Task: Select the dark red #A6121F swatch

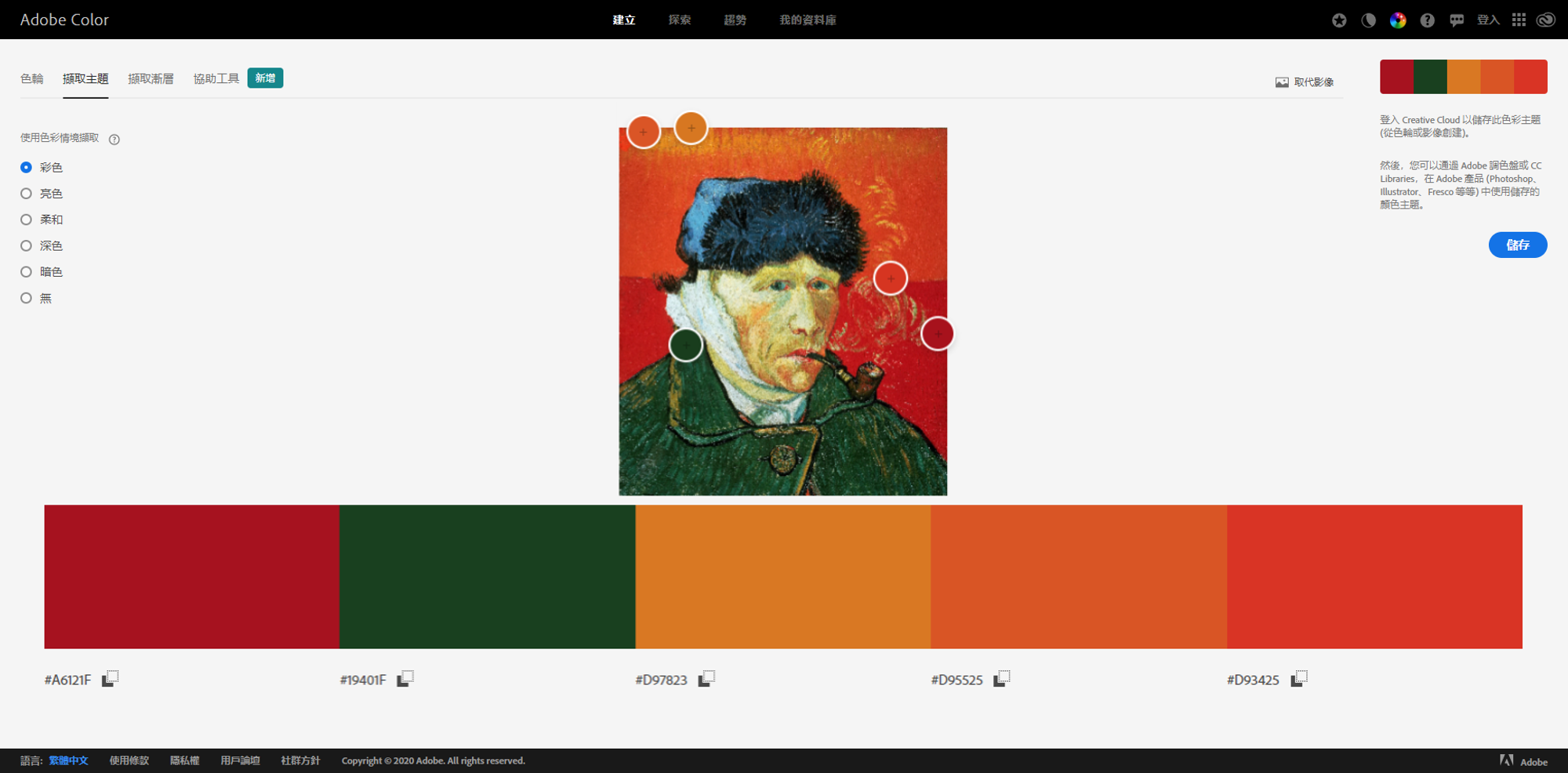Action: point(192,576)
